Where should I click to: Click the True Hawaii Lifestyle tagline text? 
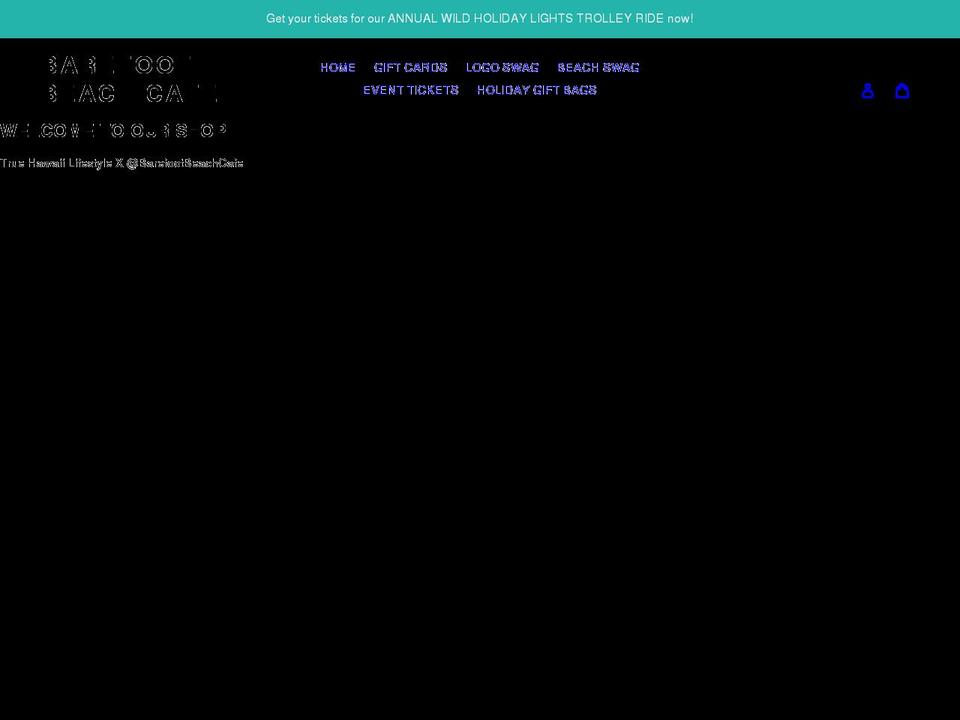[x=122, y=163]
